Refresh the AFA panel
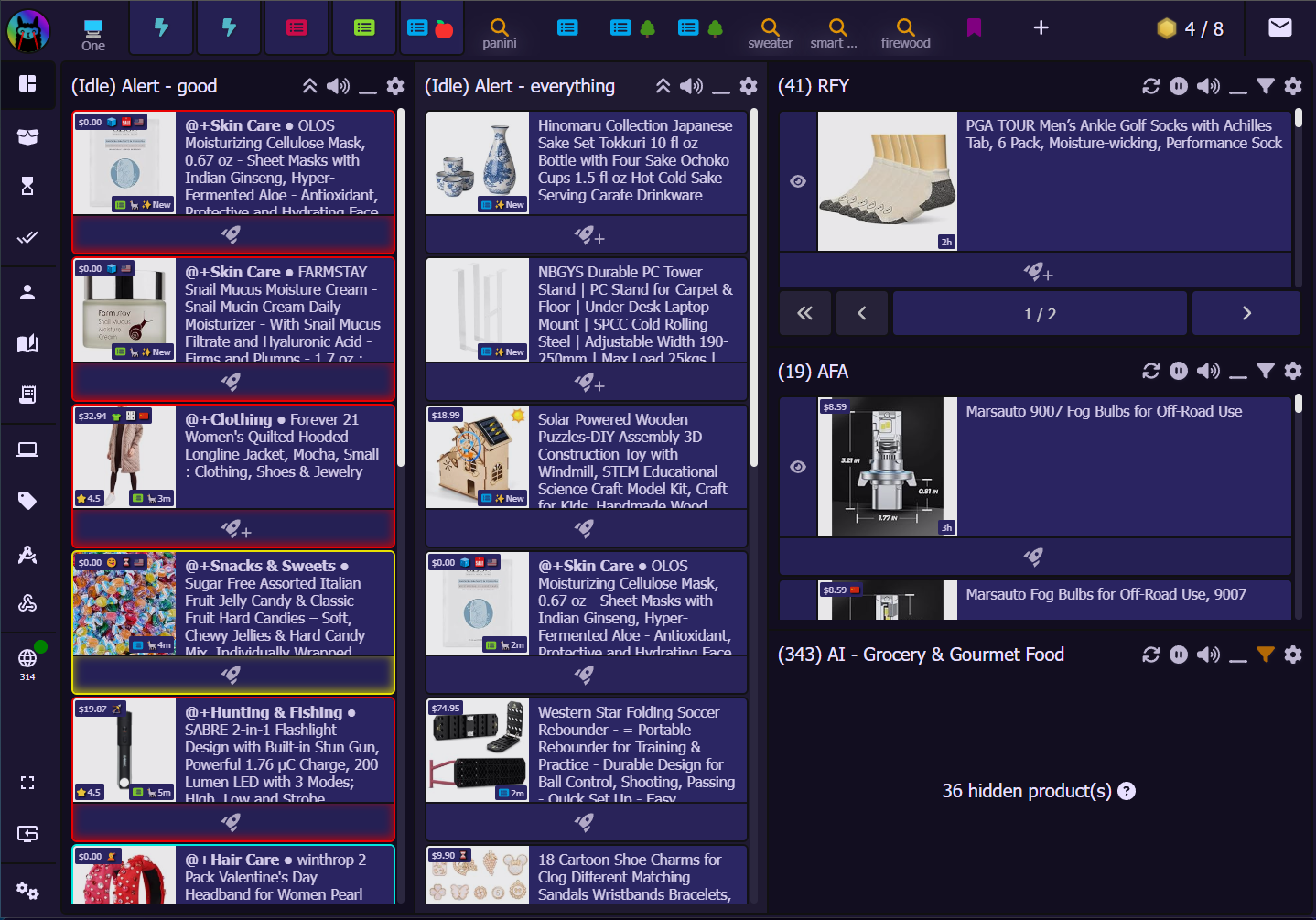 click(1151, 371)
